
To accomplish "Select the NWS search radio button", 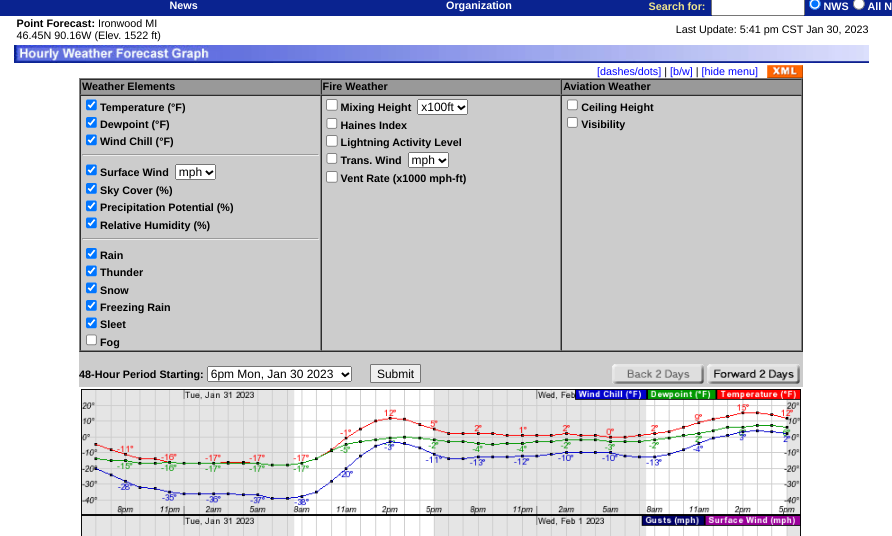I will tap(815, 5).
